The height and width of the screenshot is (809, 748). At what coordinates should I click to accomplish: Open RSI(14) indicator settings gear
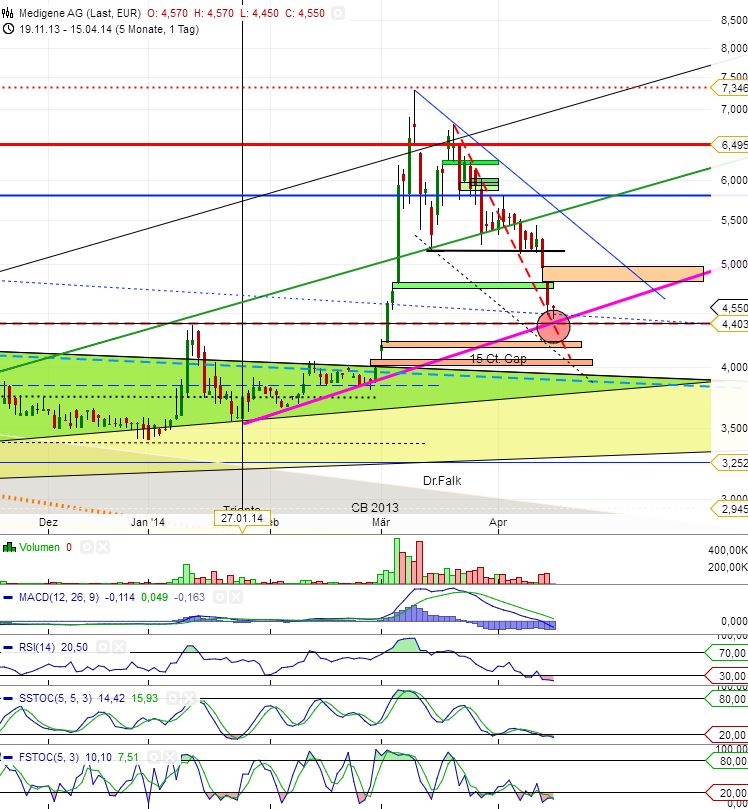pos(103,647)
